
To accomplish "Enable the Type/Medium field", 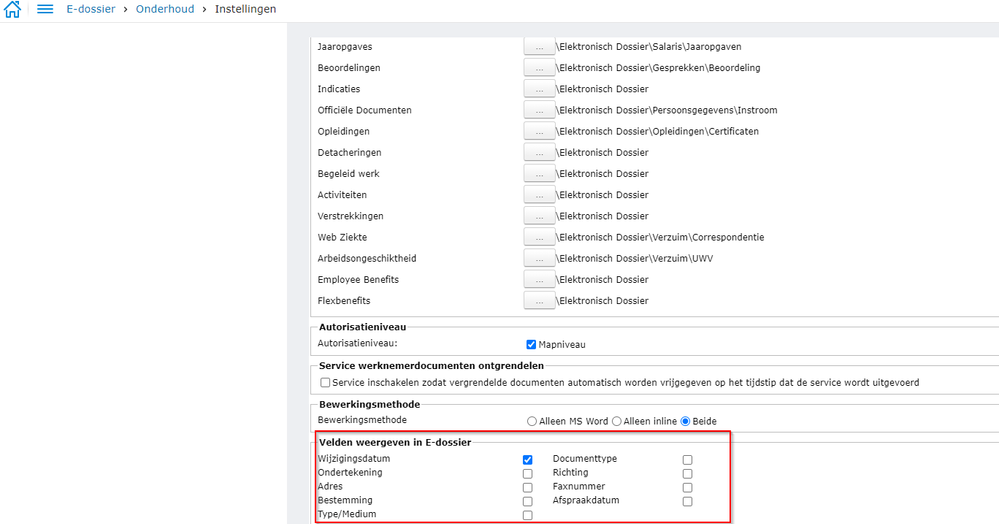I will point(528,516).
